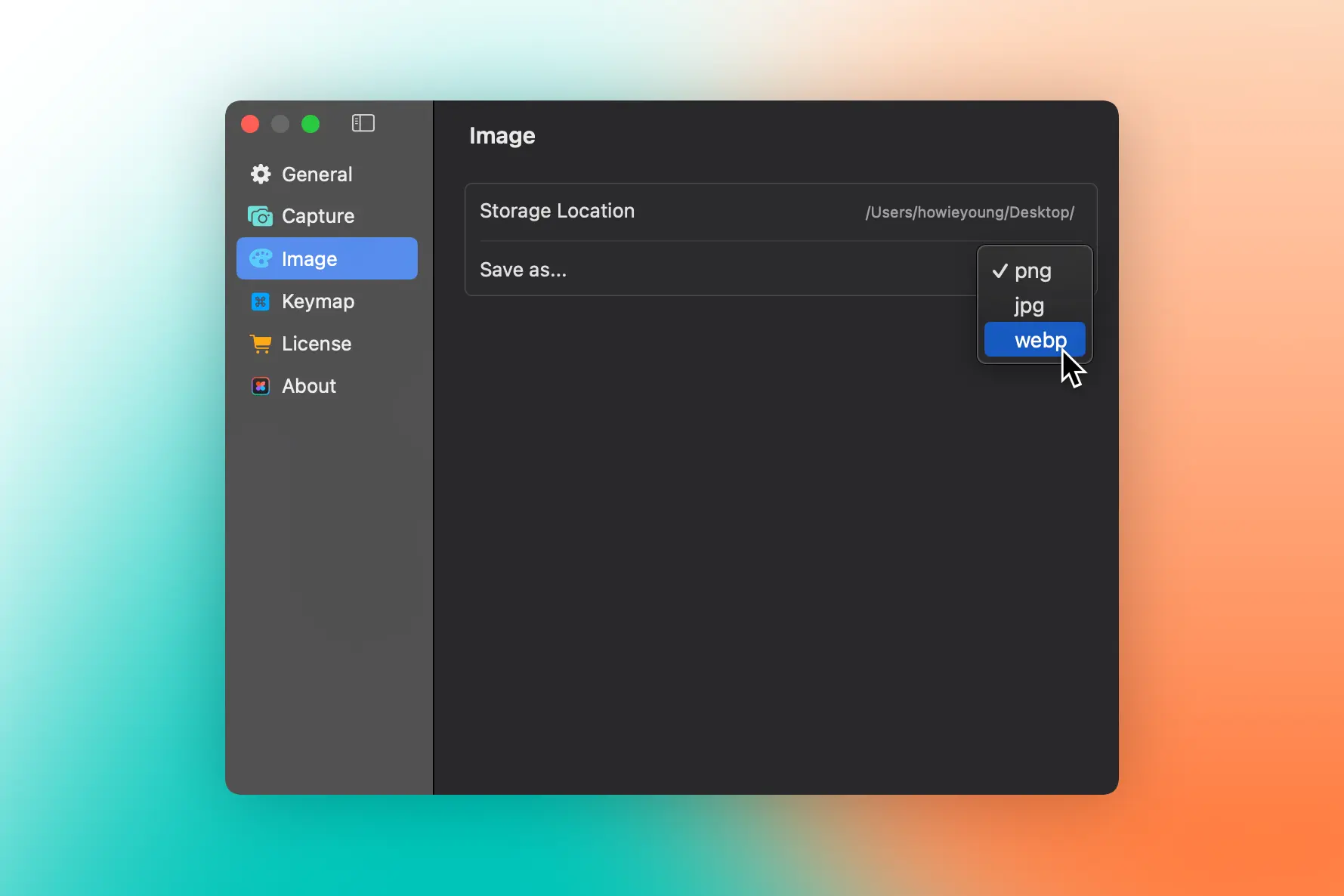Click the About app logo icon
This screenshot has height=896, width=1344.
point(261,386)
